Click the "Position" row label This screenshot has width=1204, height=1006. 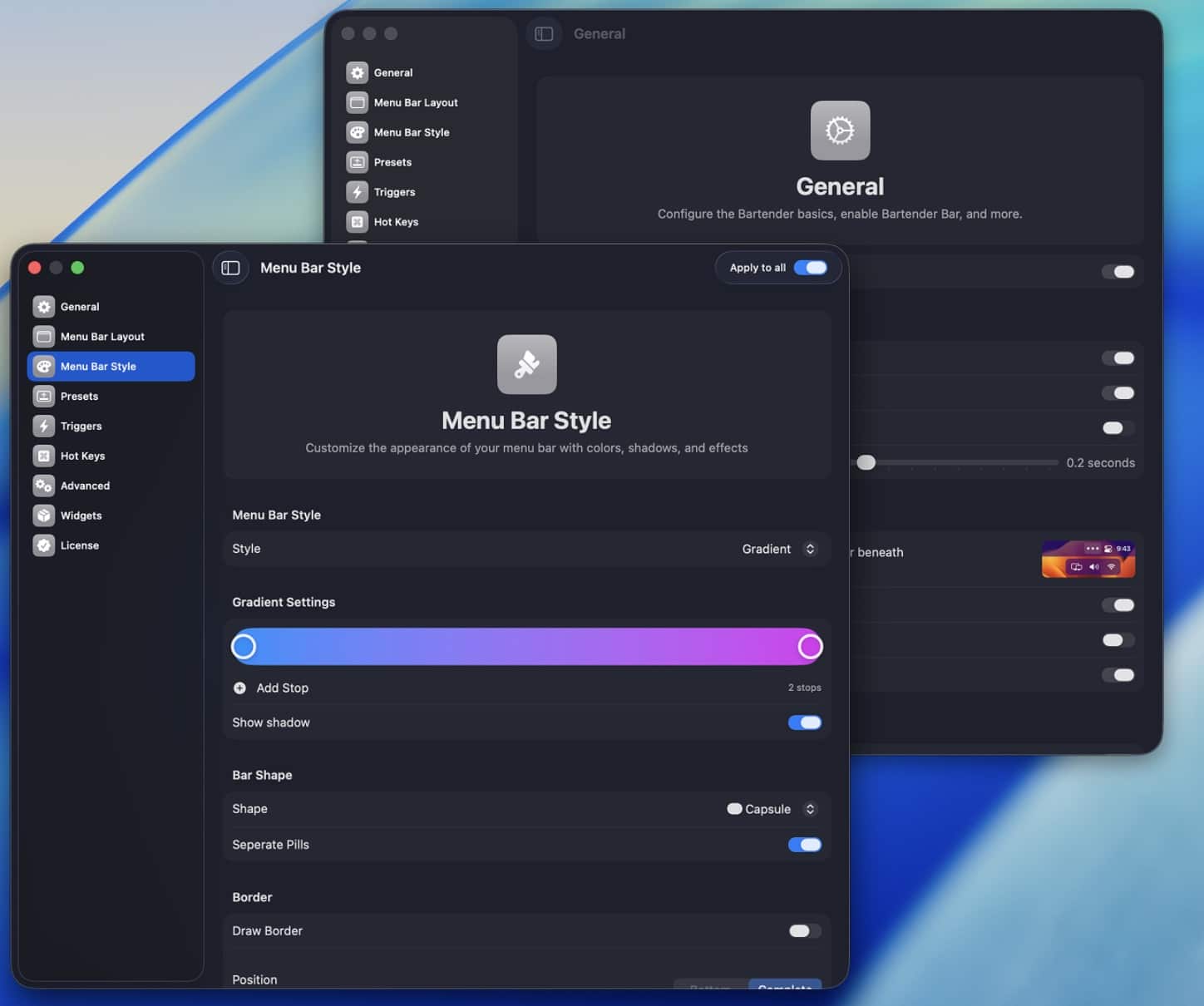pos(254,979)
